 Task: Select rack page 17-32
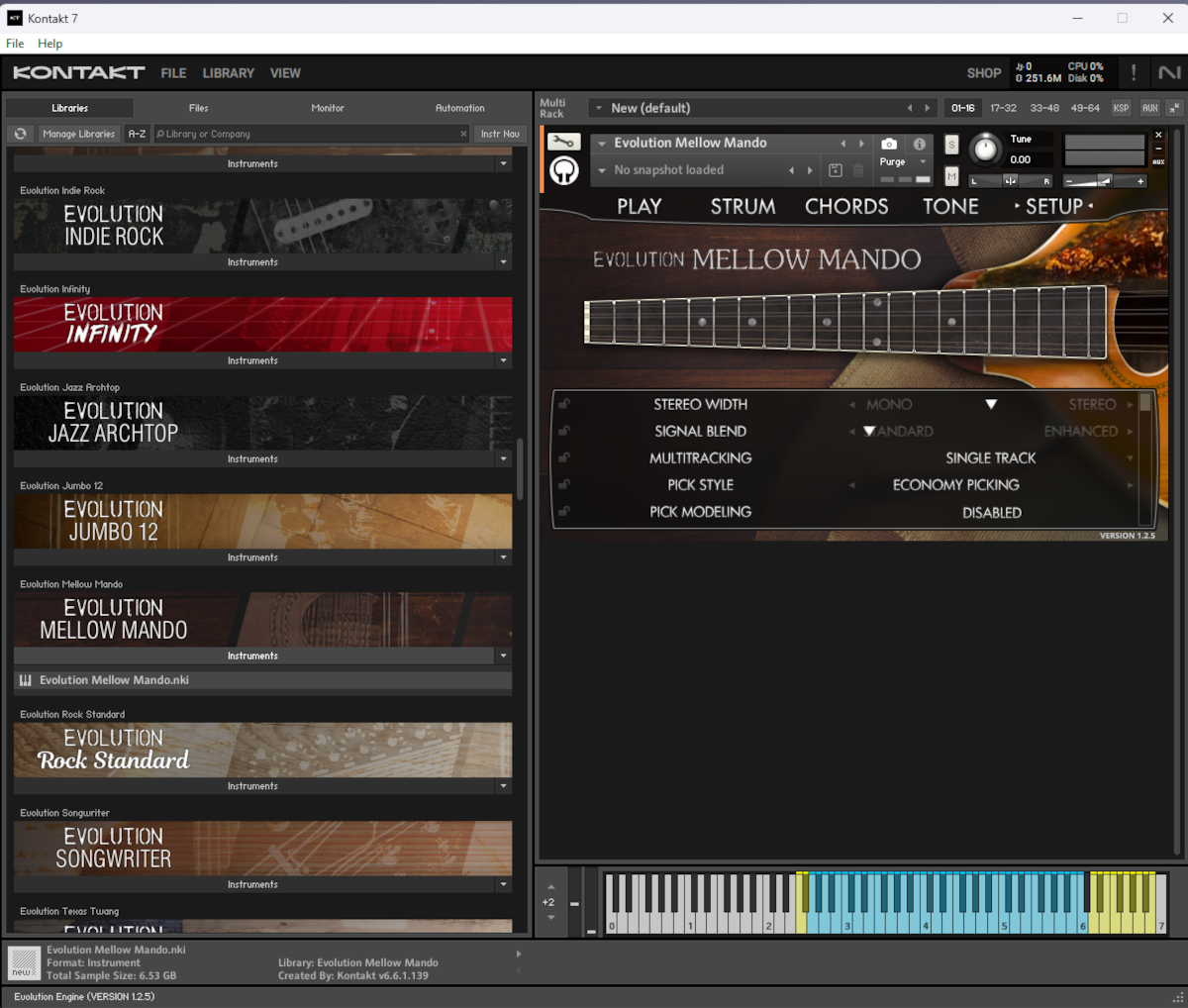point(1003,108)
